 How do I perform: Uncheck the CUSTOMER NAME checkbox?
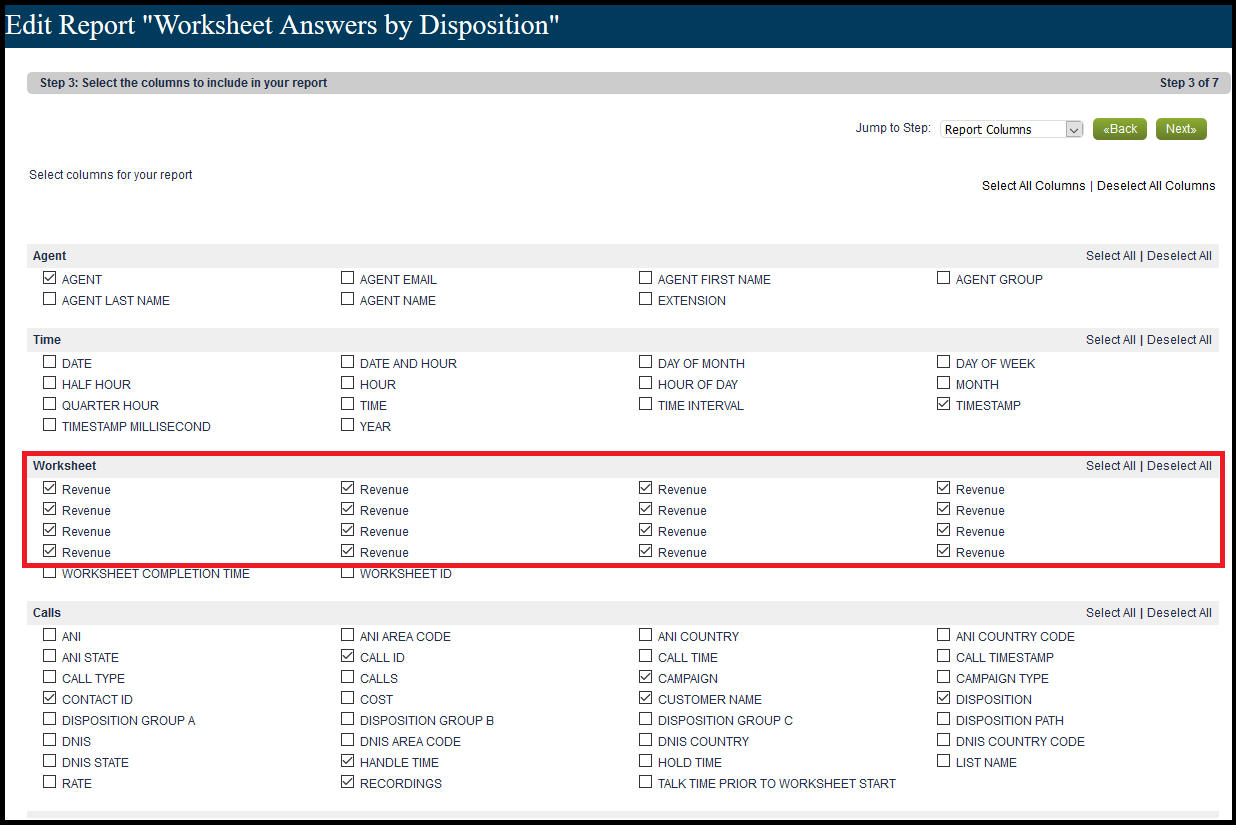pos(646,698)
